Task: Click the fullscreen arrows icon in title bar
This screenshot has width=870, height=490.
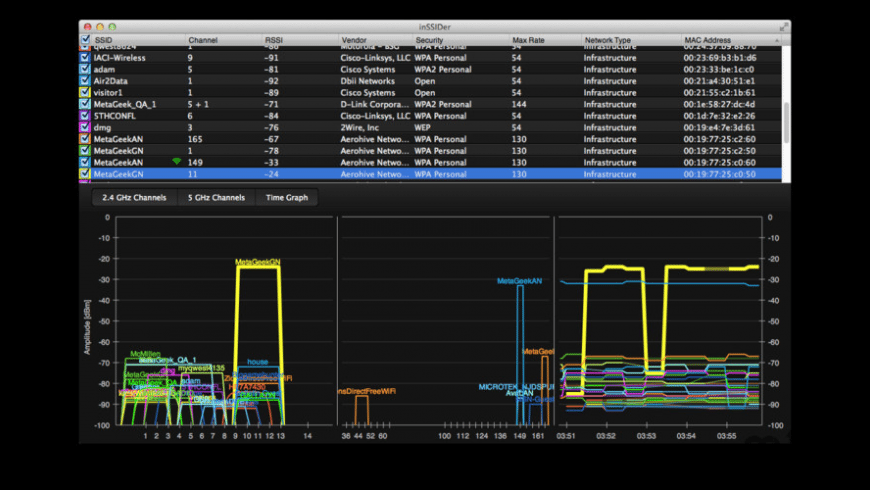Action: 782,26
